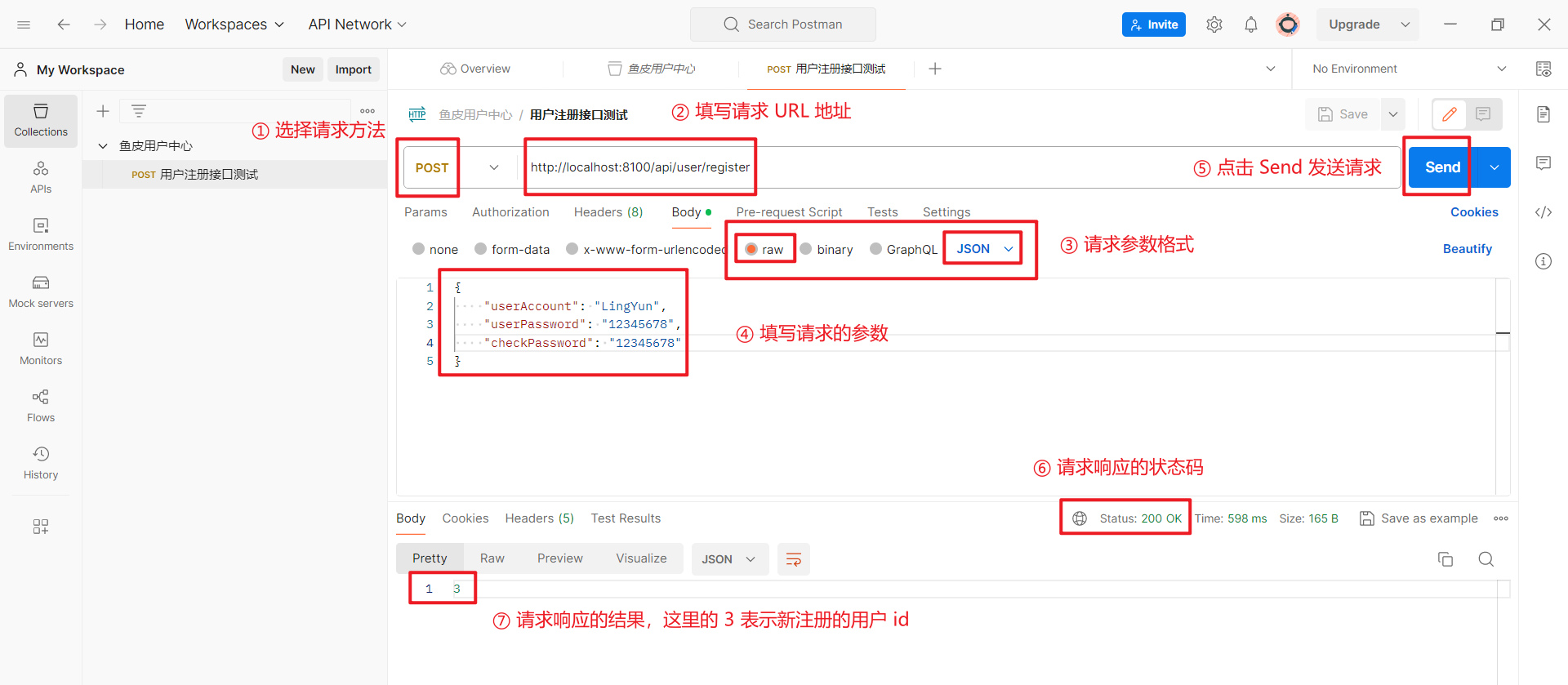This screenshot has width=1568, height=685.
Task: Copy the response body with copy icon
Action: tap(1445, 559)
